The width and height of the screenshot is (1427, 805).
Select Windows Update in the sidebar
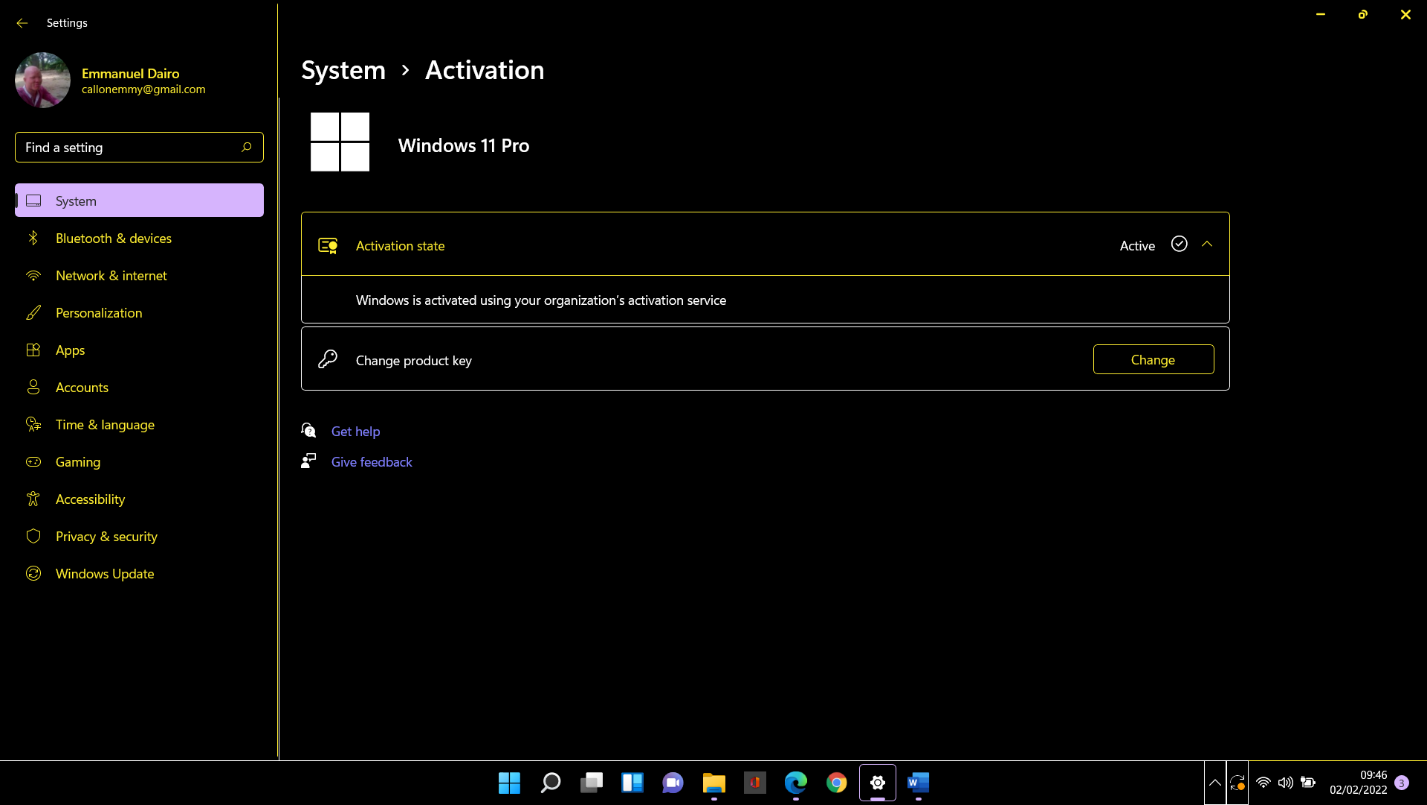[104, 573]
